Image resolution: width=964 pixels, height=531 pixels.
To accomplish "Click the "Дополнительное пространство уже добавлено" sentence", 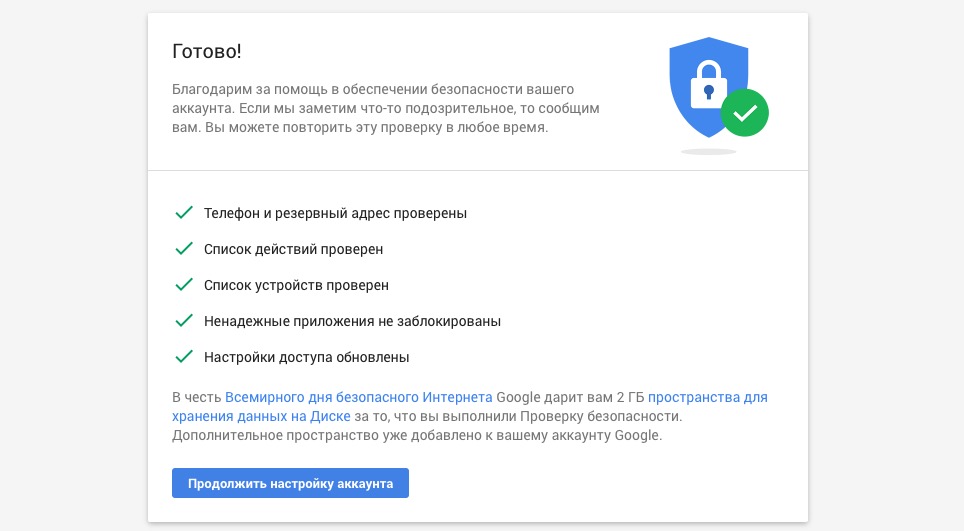I will coord(416,437).
